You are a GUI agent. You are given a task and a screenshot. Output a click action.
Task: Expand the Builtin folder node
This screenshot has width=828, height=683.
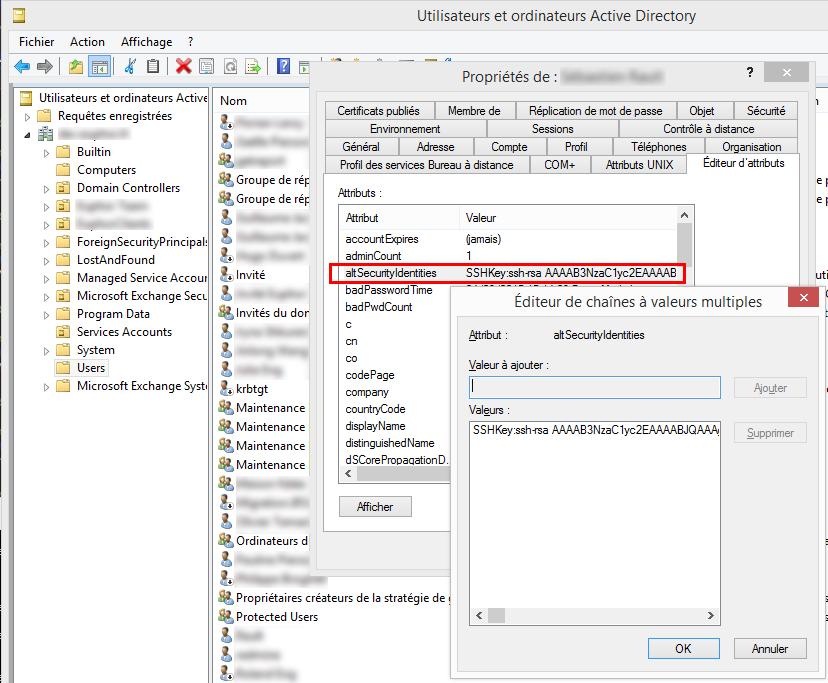click(x=47, y=152)
